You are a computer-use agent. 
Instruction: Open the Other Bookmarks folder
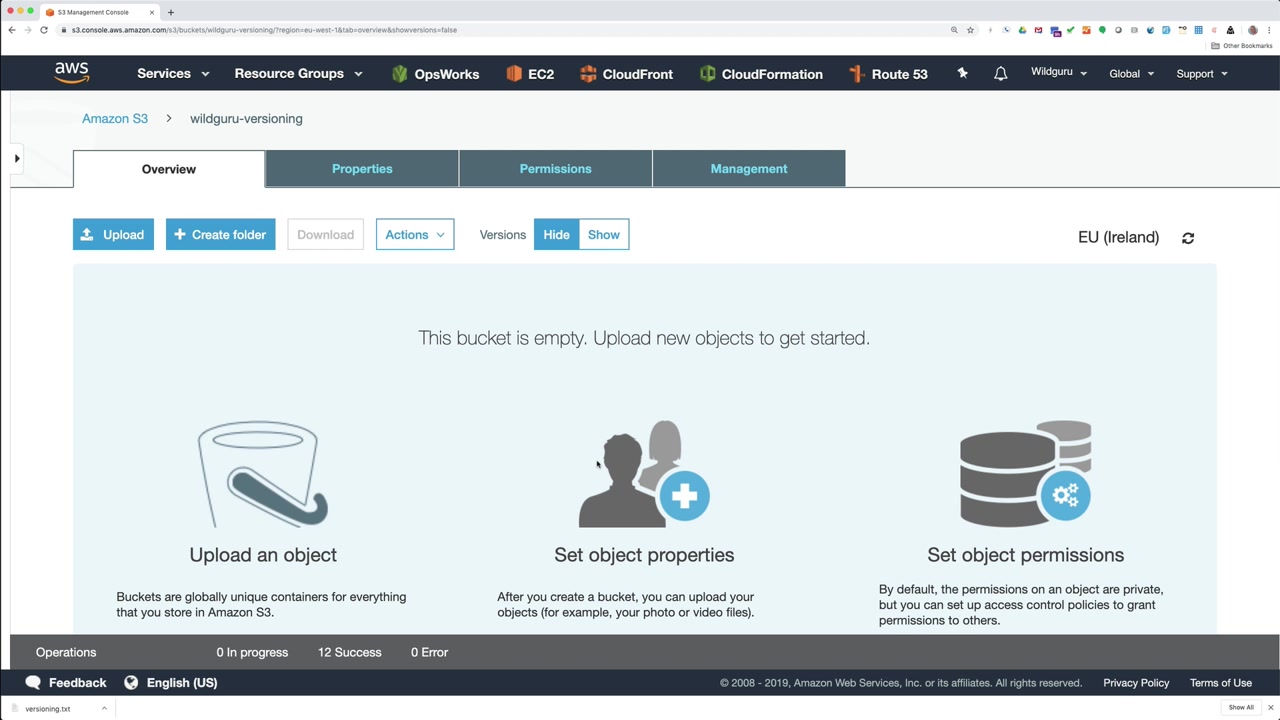pos(1242,46)
